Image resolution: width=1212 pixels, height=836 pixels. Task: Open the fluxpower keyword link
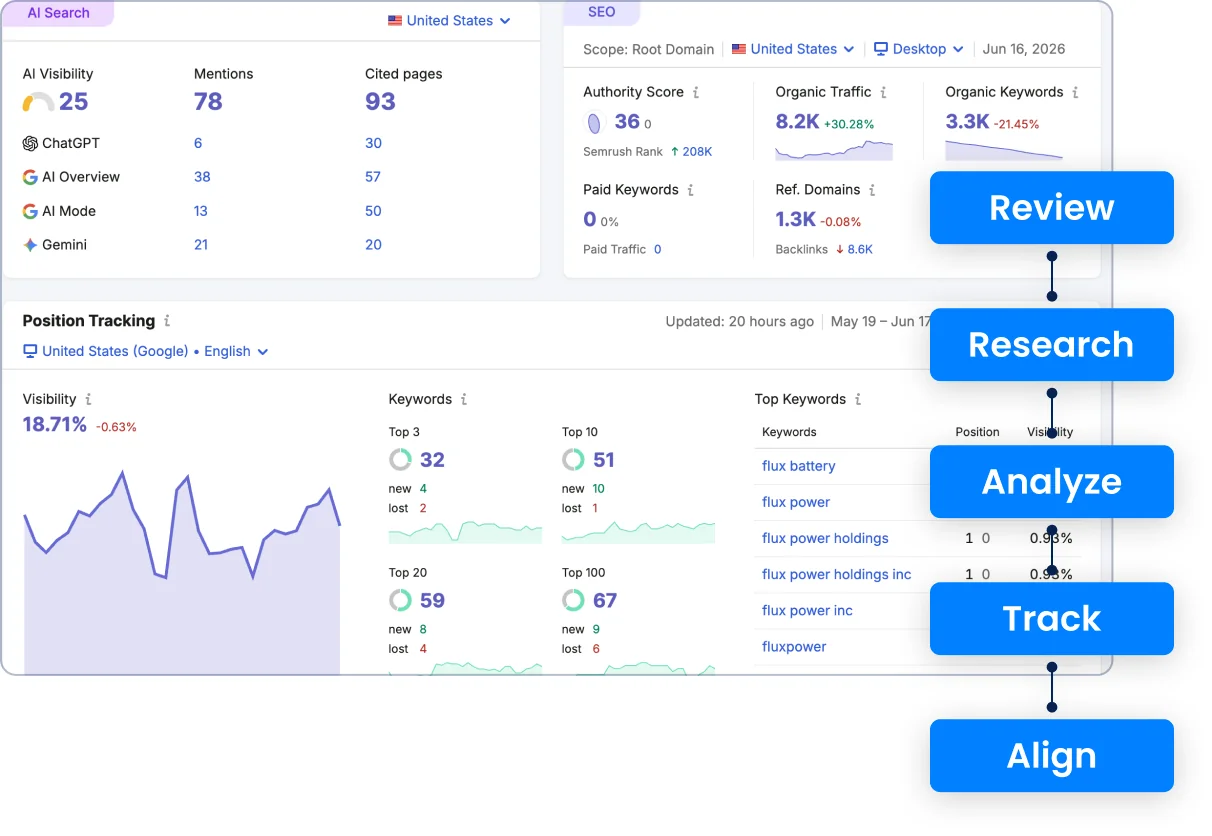(794, 647)
